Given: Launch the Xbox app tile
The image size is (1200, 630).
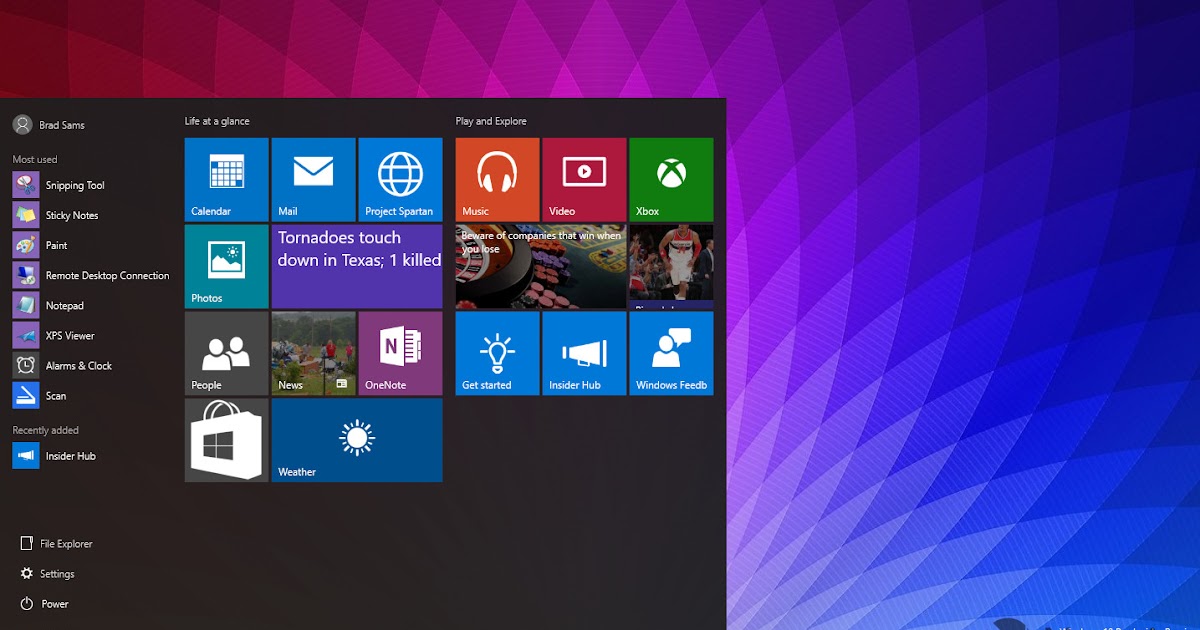Looking at the screenshot, I should click(x=671, y=179).
